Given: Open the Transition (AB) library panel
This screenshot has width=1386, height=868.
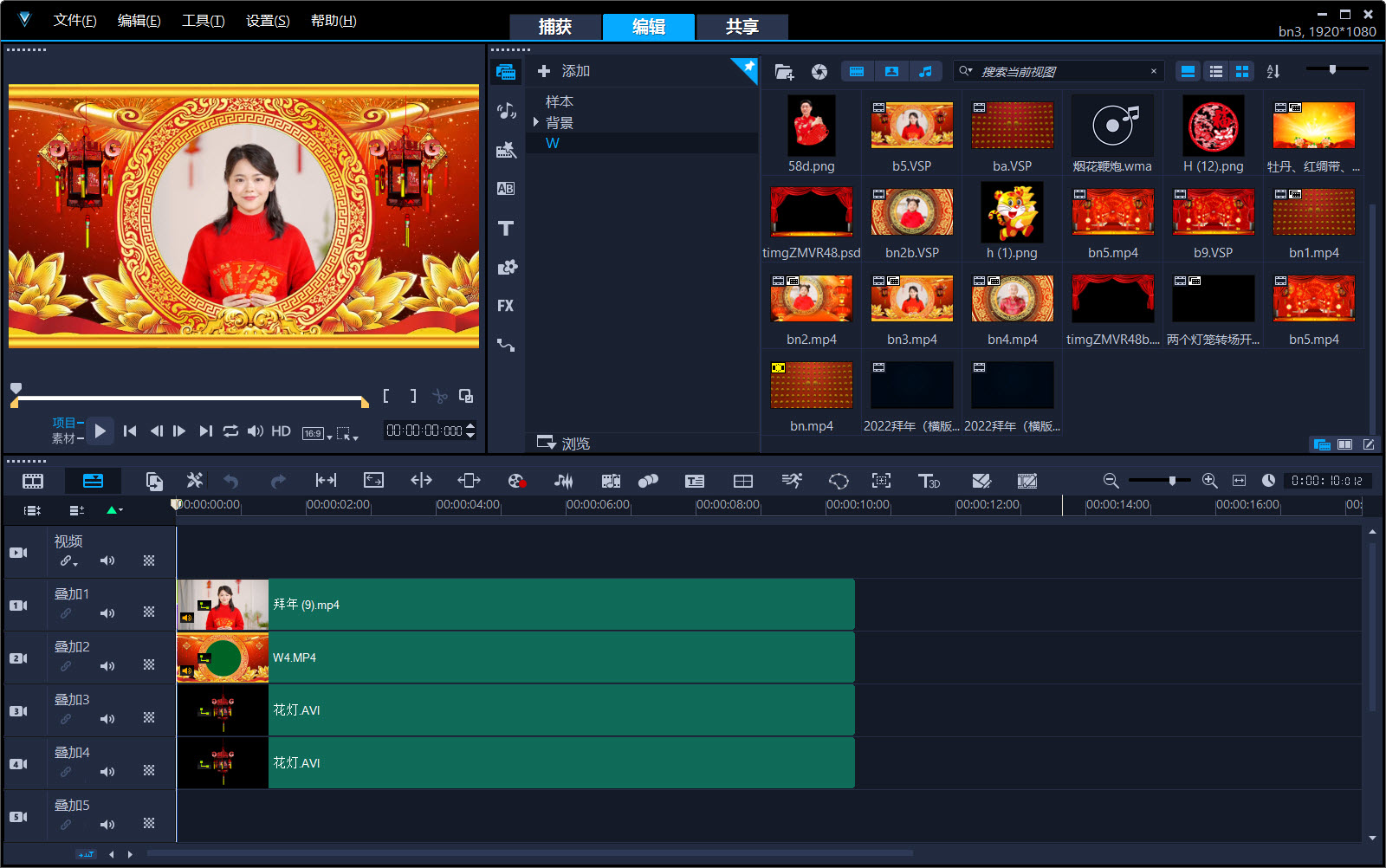Looking at the screenshot, I should tap(506, 188).
